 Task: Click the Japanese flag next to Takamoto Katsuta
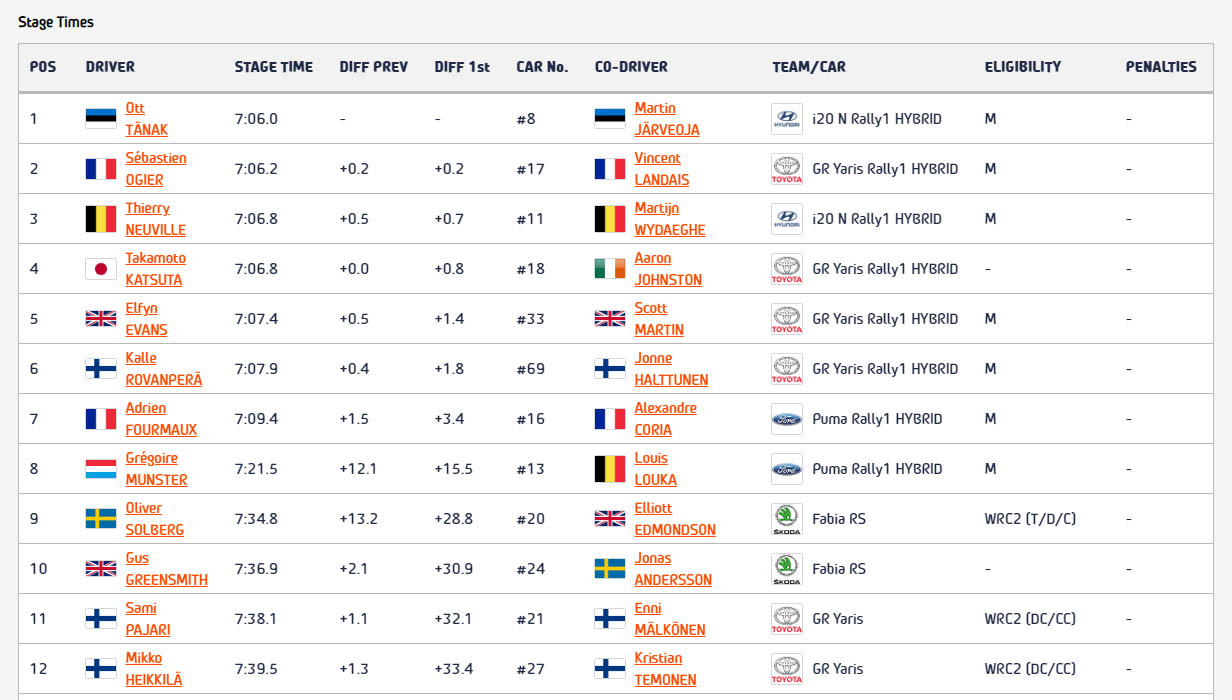(x=100, y=269)
